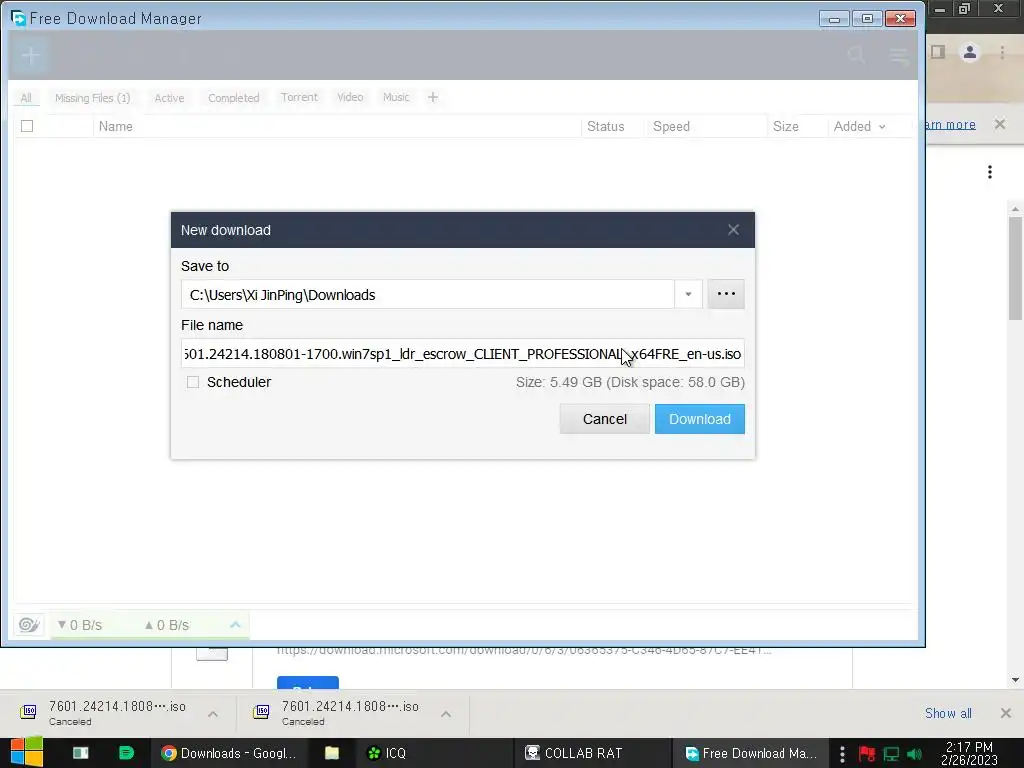Toggle the select-all downloads checkbox
The width and height of the screenshot is (1024, 768).
click(x=27, y=126)
